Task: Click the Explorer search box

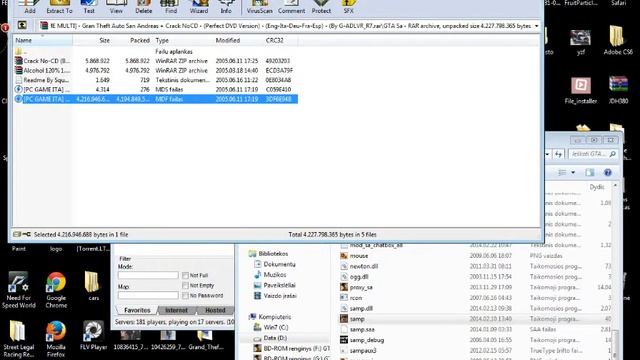Action: 593,154
